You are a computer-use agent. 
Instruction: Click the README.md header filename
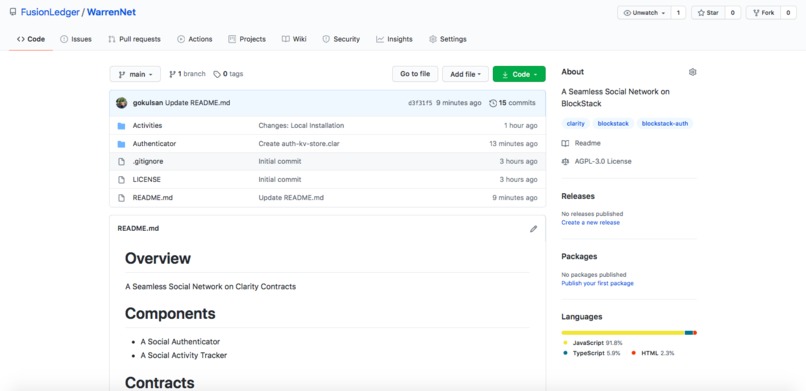[x=138, y=229]
